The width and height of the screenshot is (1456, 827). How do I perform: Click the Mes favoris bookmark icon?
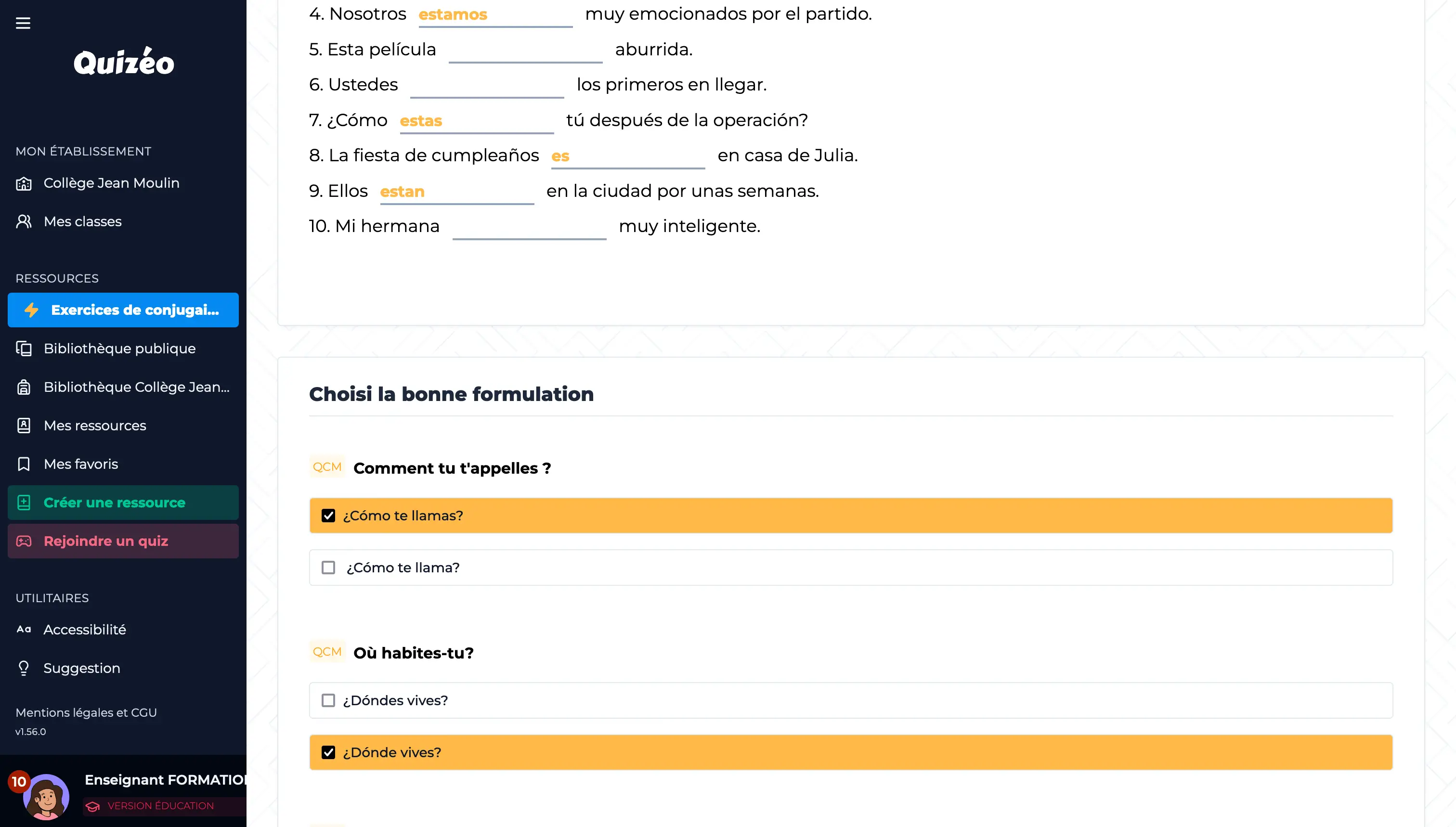(x=24, y=464)
